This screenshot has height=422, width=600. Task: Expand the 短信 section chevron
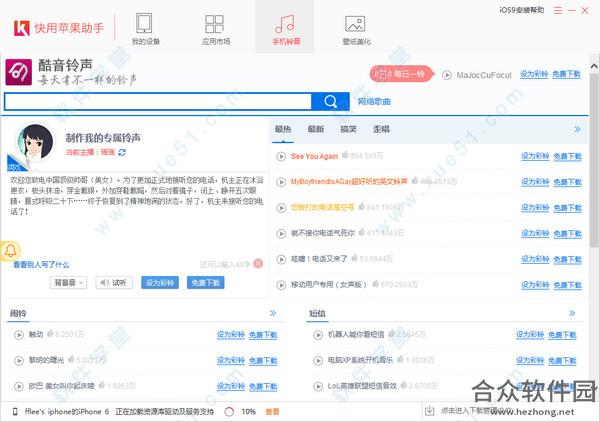tap(572, 313)
